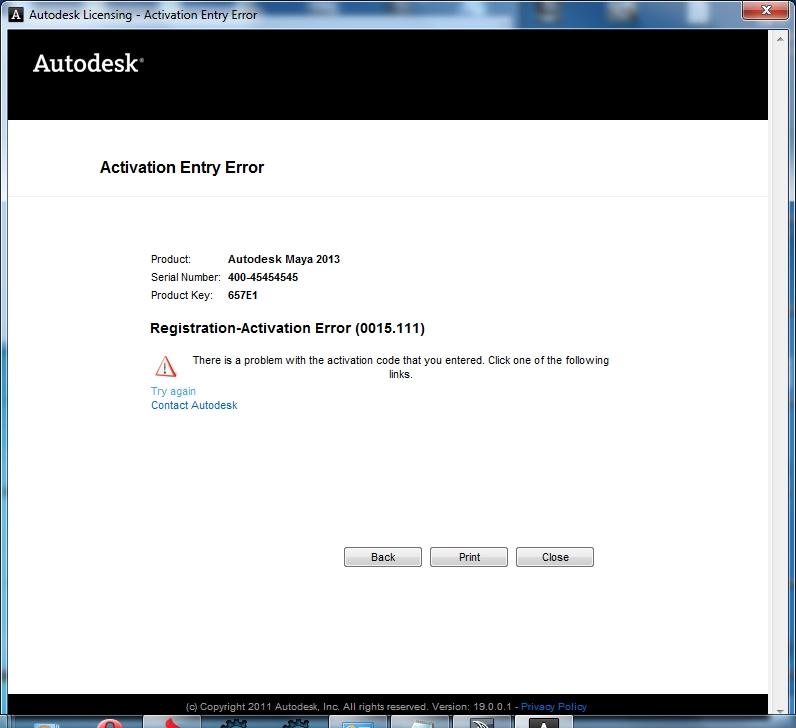Image resolution: width=796 pixels, height=728 pixels.
Task: Click the Registration-Activation Error (0015.111) heading
Action: click(287, 328)
